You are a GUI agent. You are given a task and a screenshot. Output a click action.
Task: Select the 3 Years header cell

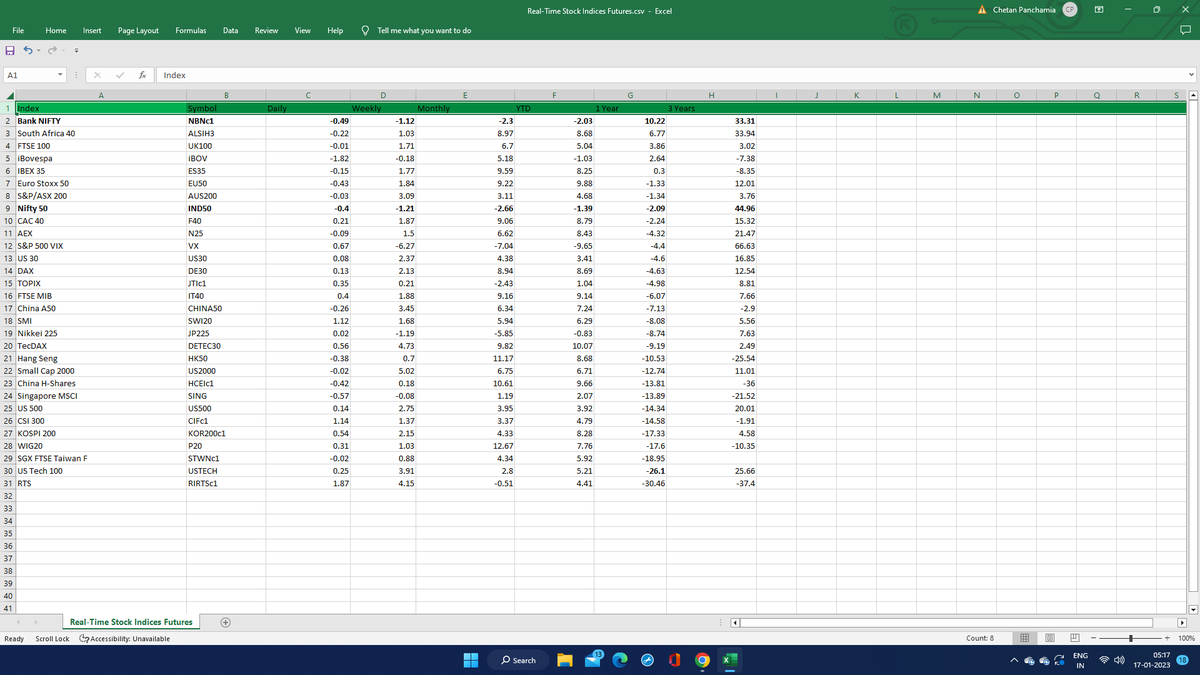pos(712,107)
